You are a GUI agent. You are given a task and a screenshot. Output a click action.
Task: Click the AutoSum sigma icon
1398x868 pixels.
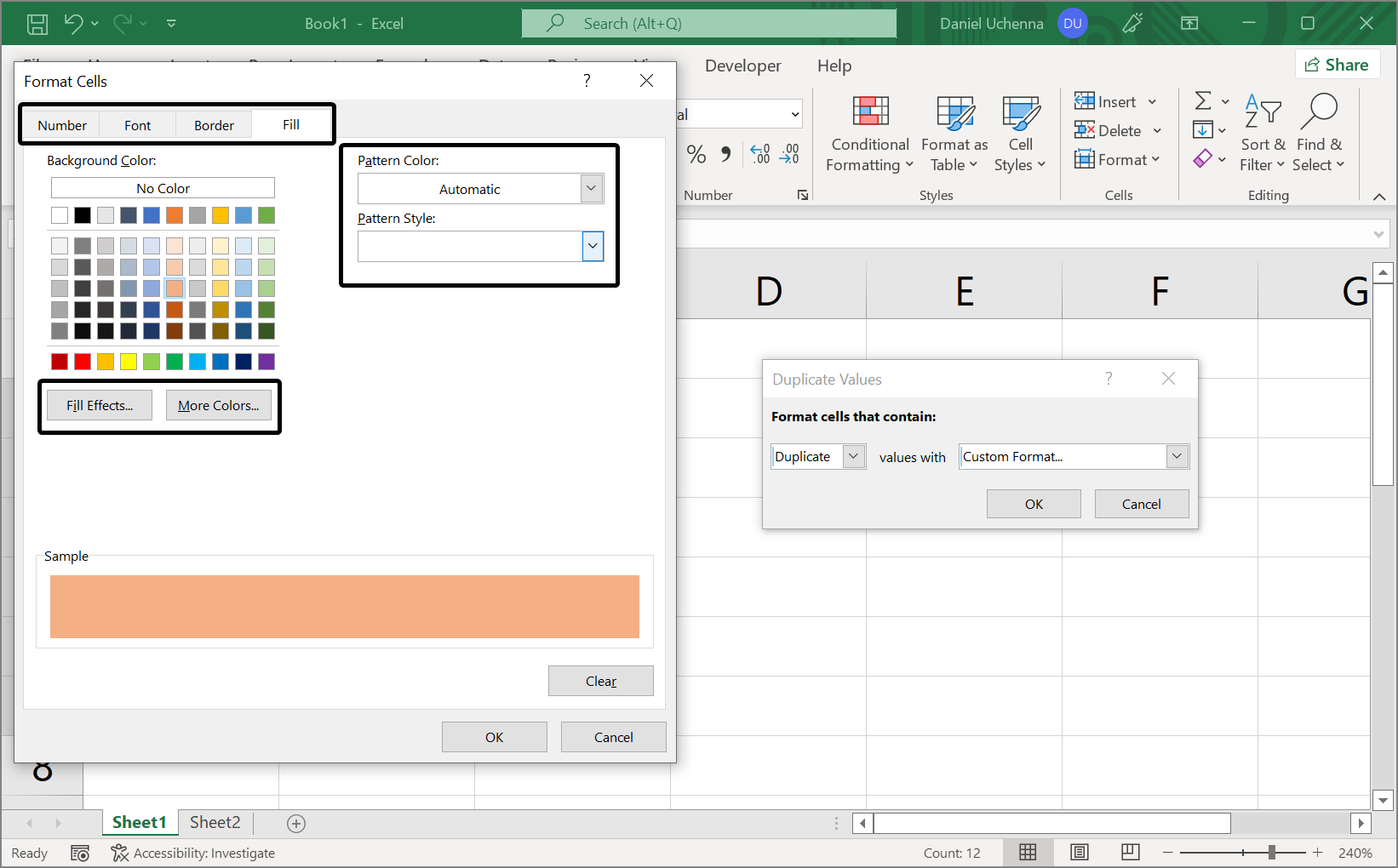pos(1202,101)
